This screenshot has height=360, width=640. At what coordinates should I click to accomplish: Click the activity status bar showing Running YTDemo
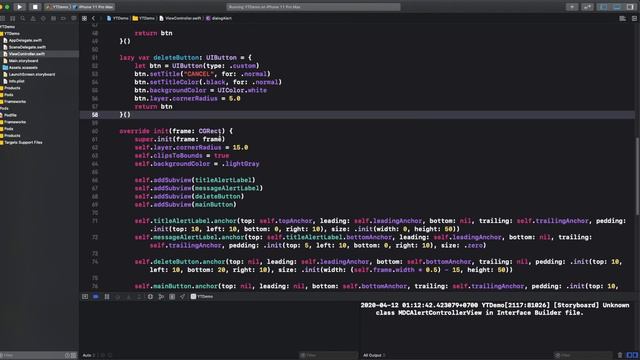click(x=313, y=7)
